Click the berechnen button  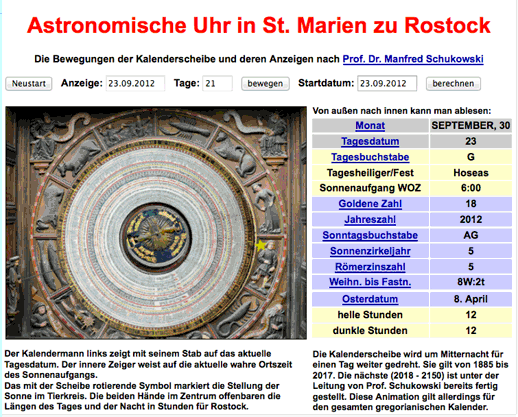453,83
